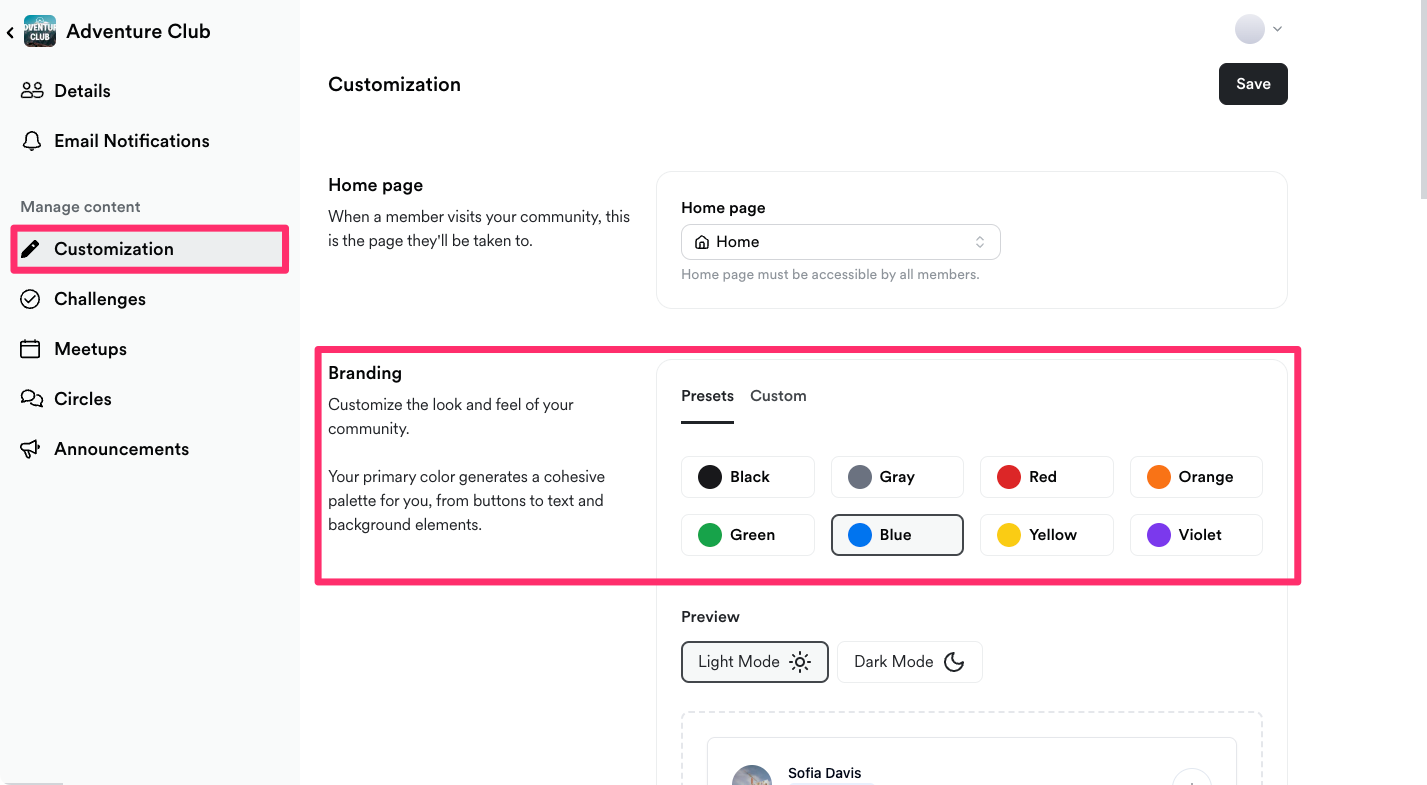
Task: Click the Customization pencil icon
Action: (x=31, y=249)
